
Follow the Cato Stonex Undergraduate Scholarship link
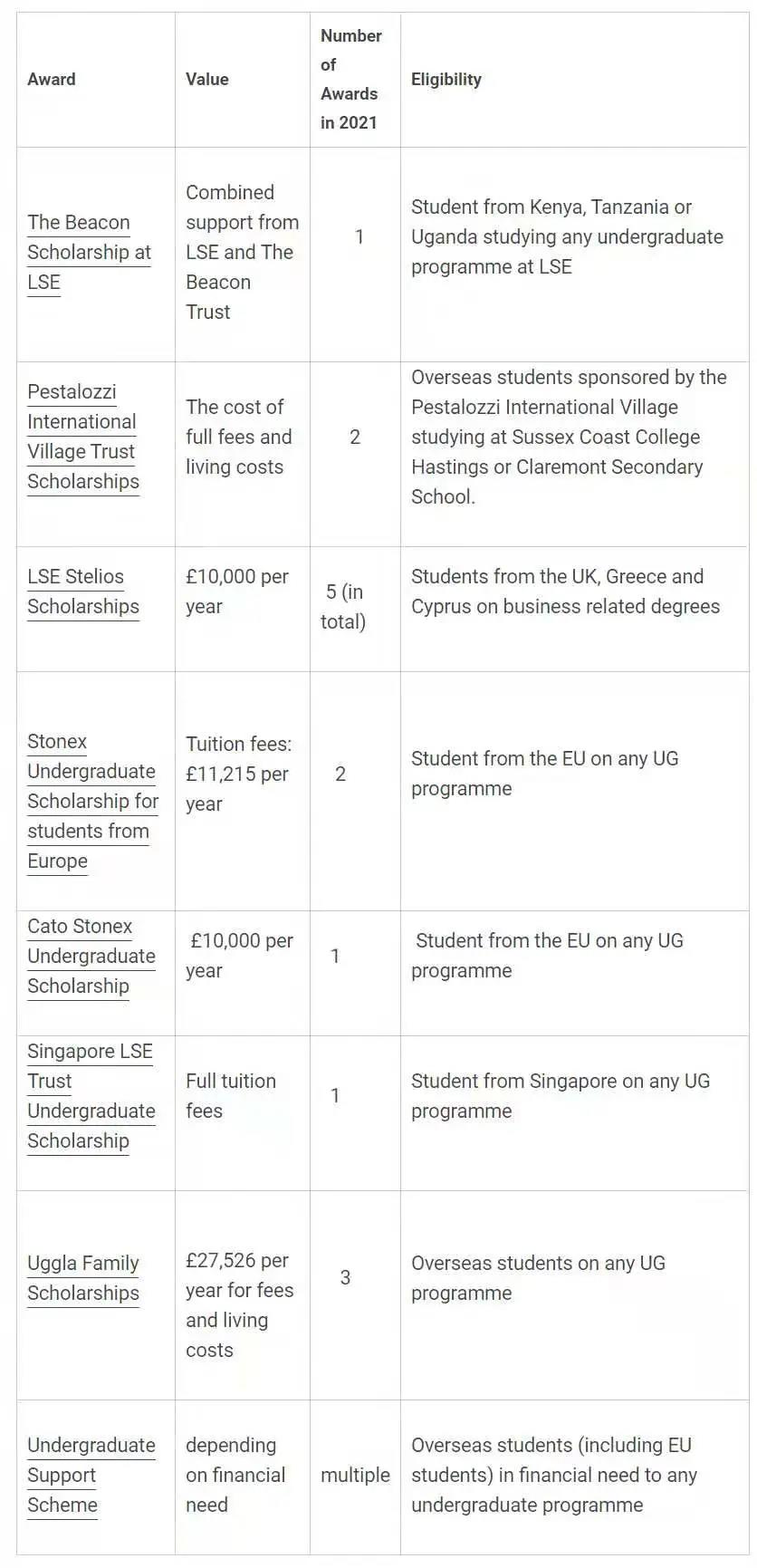coord(91,956)
